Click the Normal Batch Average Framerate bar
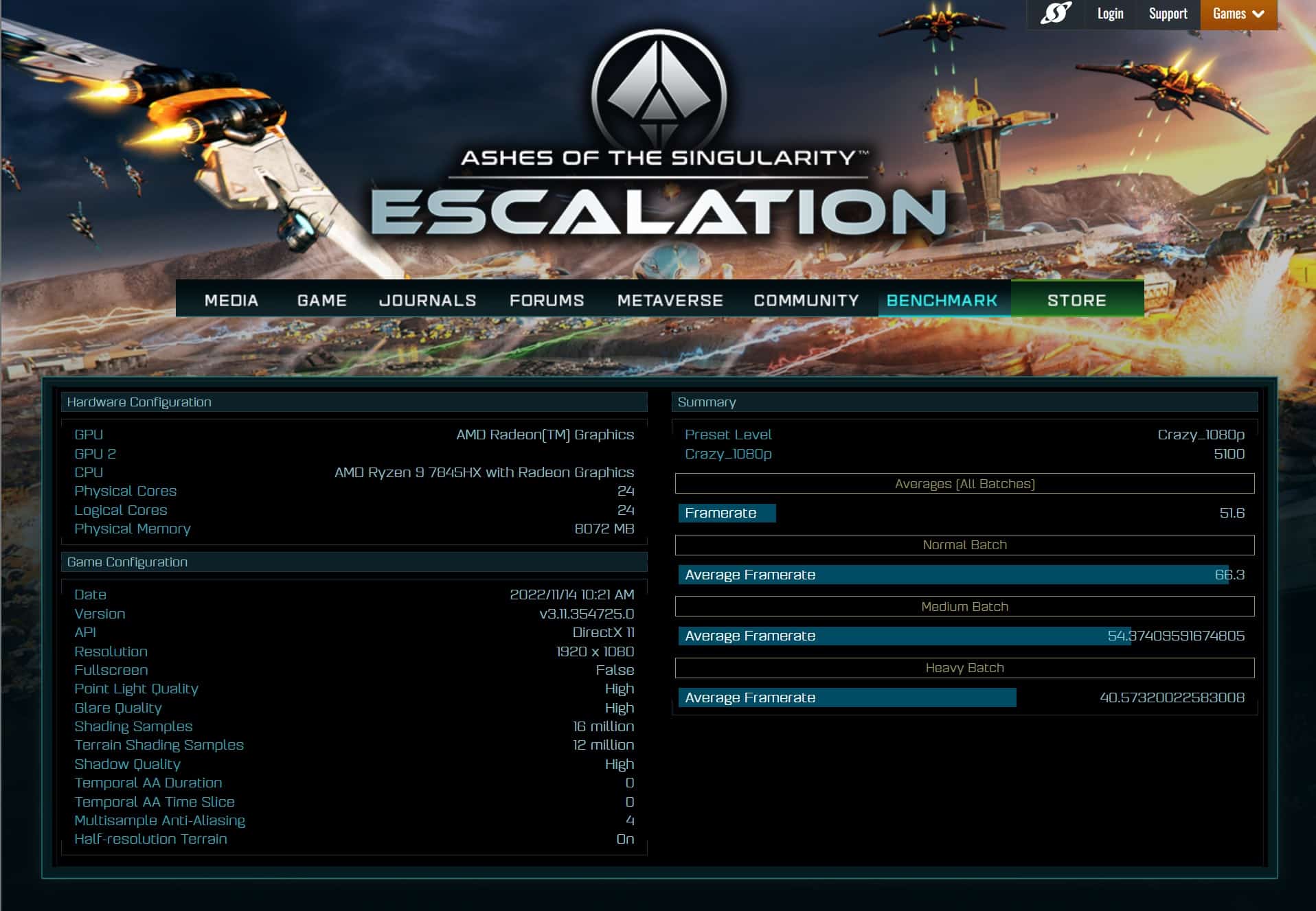Screen dimensions: 1316x911 (x=953, y=575)
